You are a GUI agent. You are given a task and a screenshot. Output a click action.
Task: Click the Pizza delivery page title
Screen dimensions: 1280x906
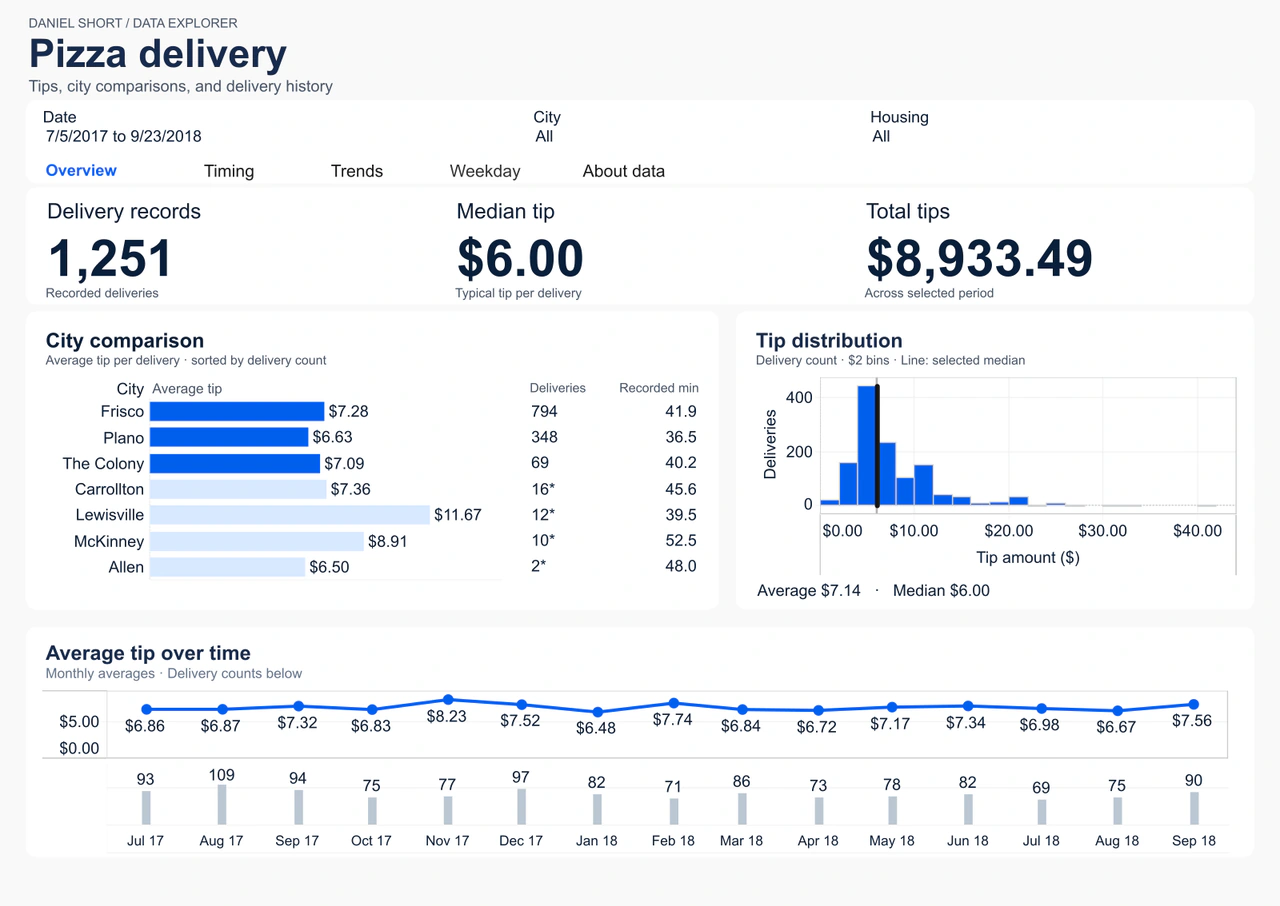pos(158,53)
